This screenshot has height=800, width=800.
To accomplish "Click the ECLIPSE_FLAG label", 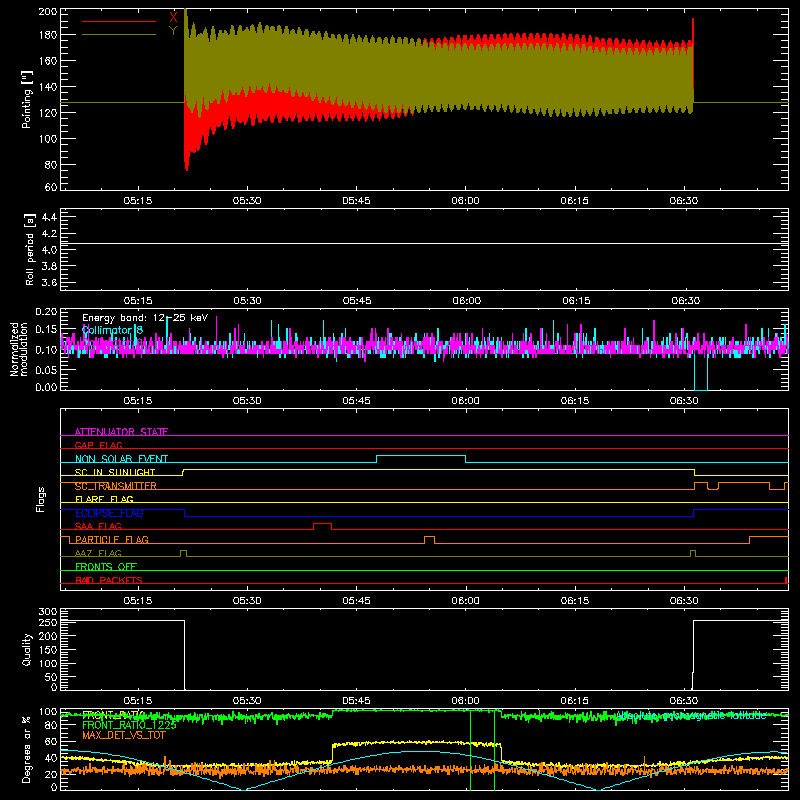I will pos(109,513).
